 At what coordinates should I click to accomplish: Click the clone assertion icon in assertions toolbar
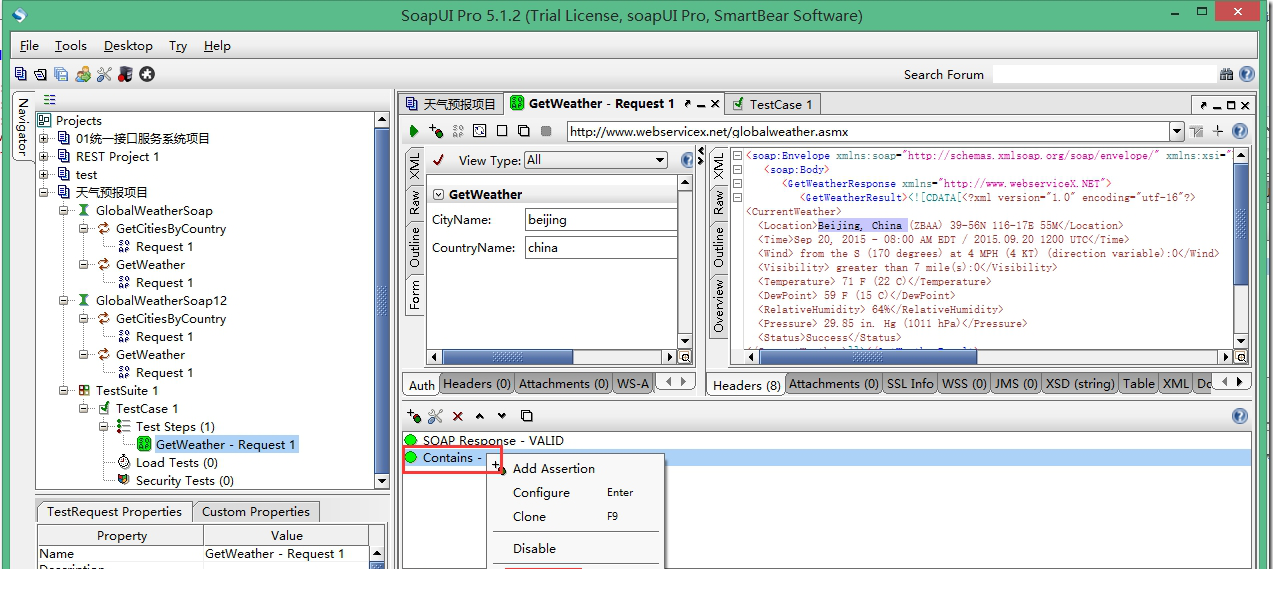(526, 416)
